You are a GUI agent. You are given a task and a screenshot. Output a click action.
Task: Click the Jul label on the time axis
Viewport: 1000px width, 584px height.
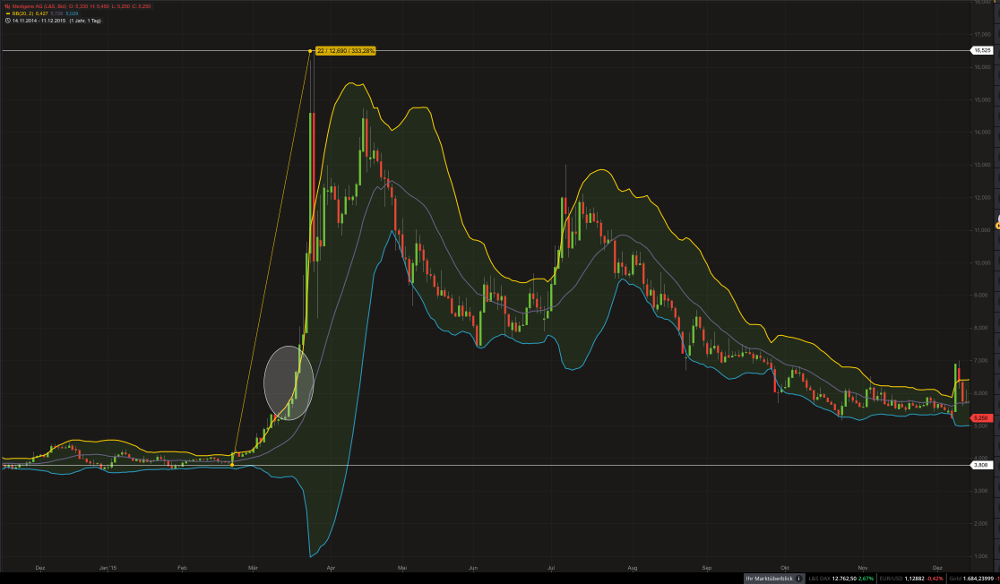[x=550, y=567]
